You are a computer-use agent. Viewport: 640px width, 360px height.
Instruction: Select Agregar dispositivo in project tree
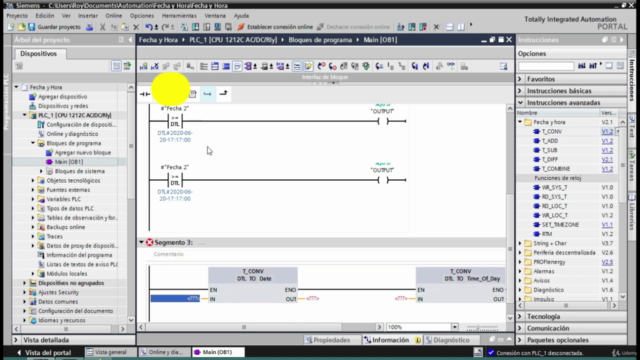(62, 97)
